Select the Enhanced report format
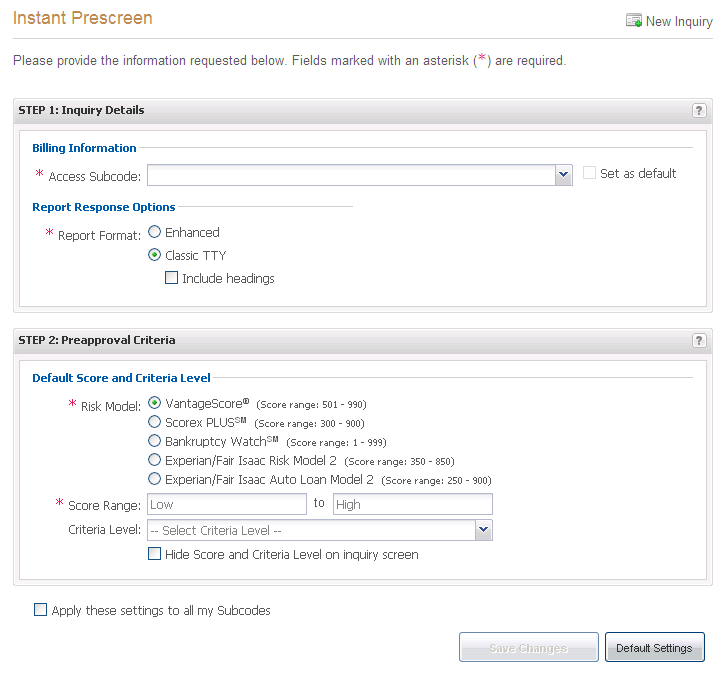721x700 pixels. pyautogui.click(x=154, y=232)
